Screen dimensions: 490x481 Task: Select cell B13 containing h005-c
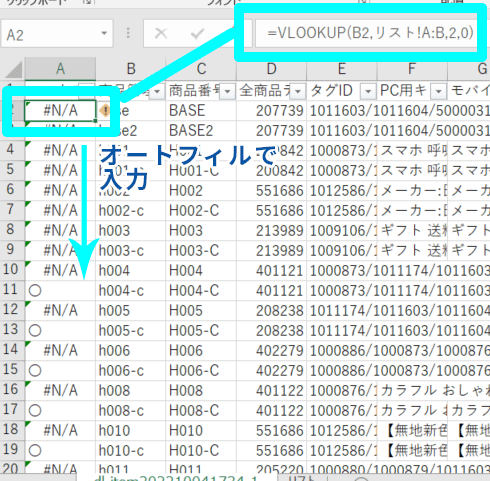tap(131, 331)
